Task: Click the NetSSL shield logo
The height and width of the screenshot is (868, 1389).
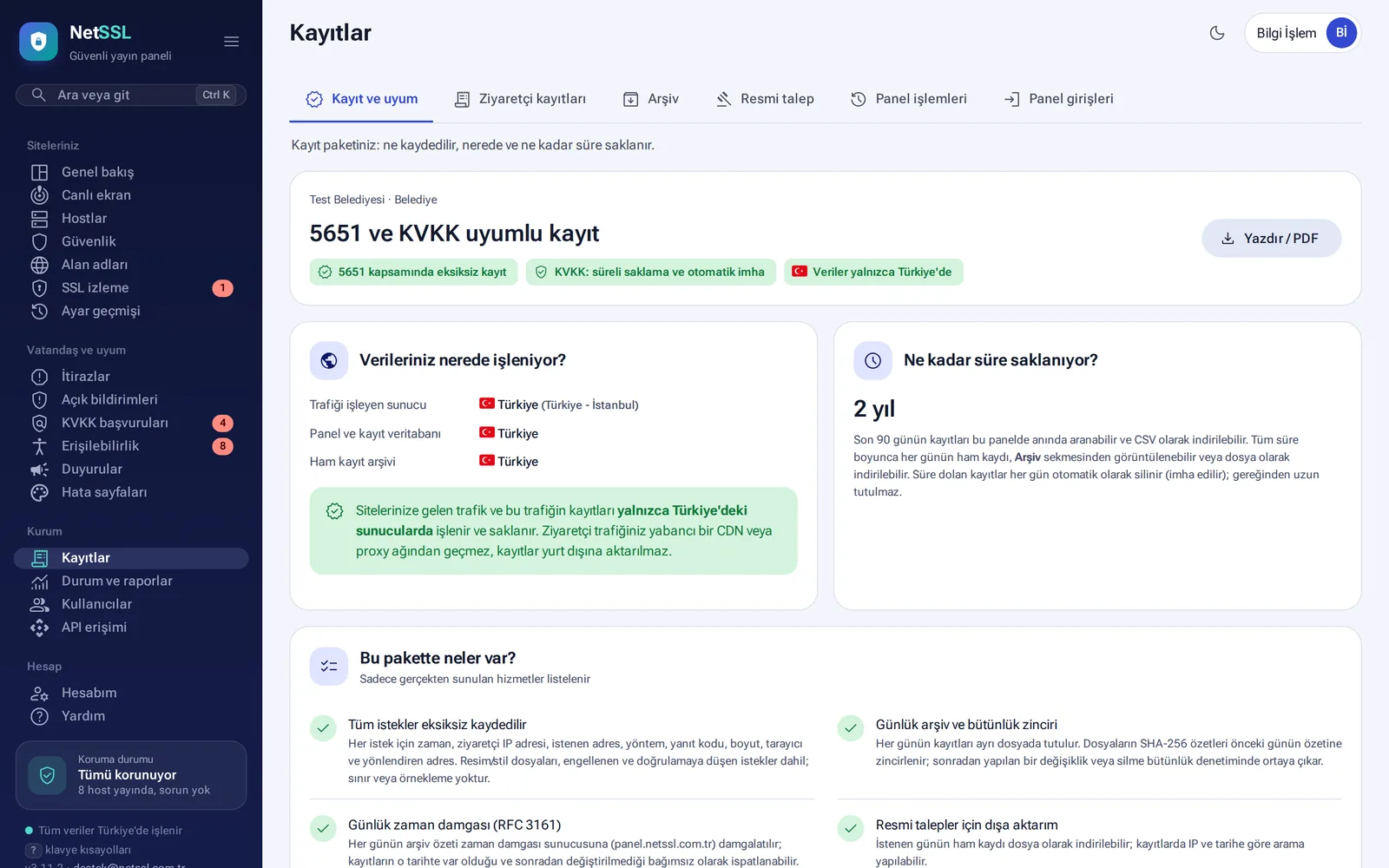Action: click(38, 42)
